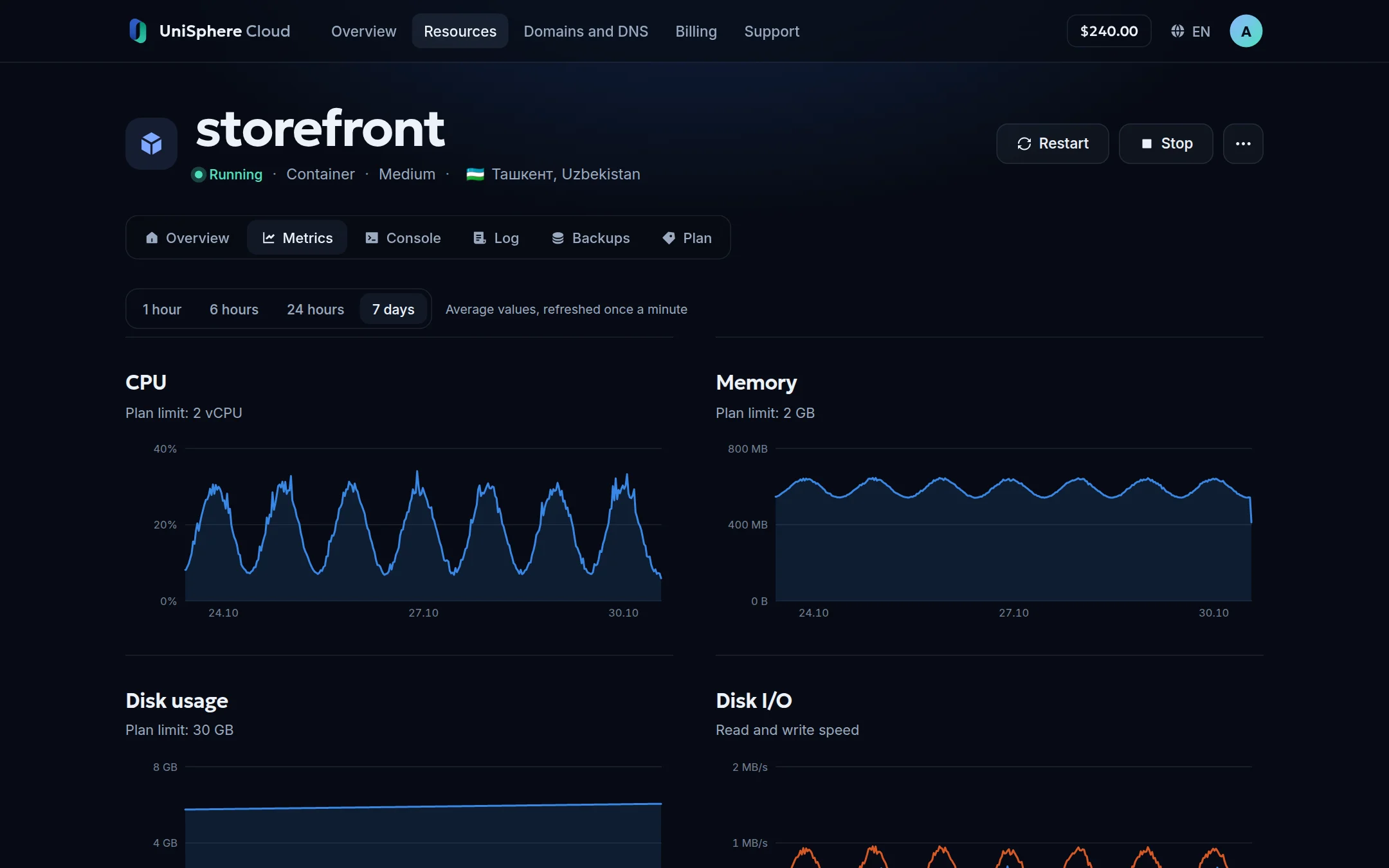
Task: Click the 'Read and write speed' text
Action: tap(787, 730)
